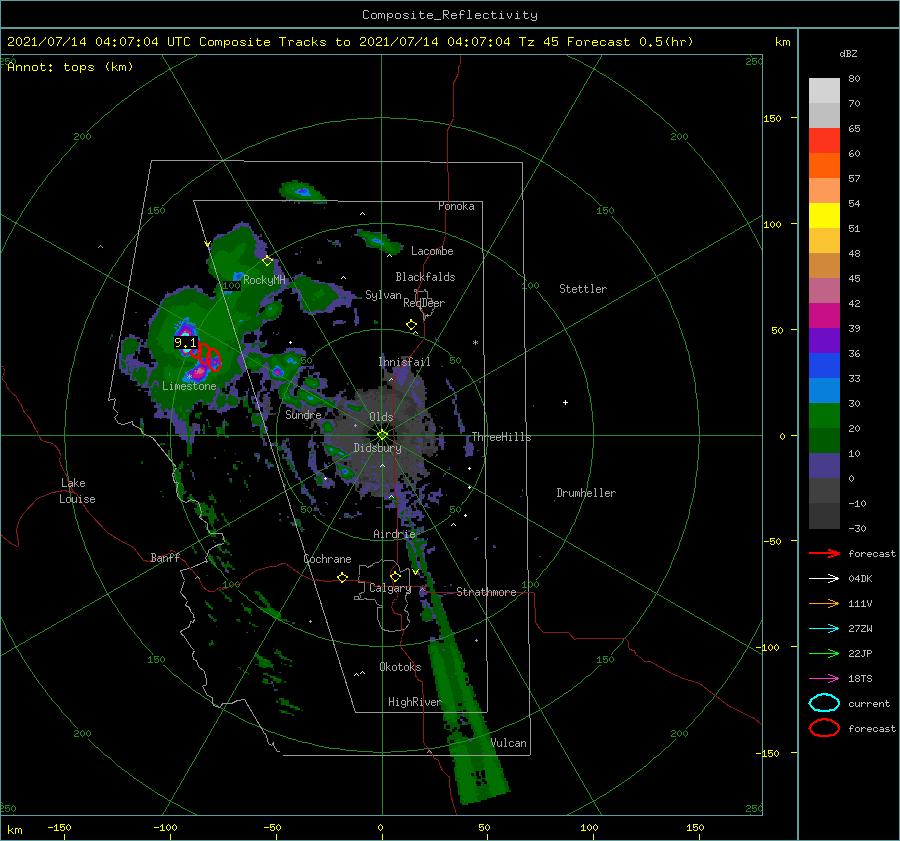Click the Calgary city label

390,588
